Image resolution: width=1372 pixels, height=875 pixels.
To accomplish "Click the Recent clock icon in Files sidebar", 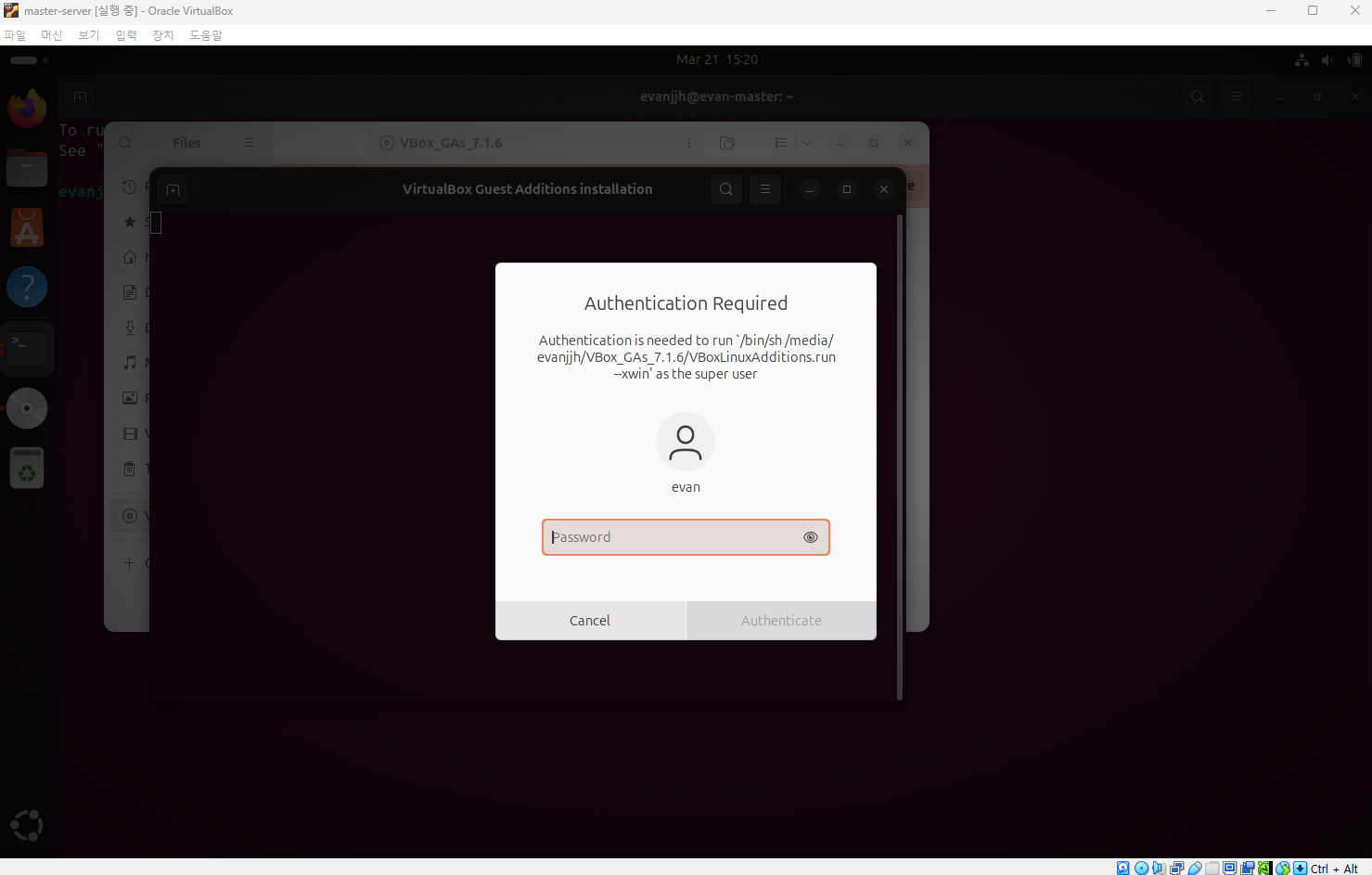I will (x=130, y=187).
